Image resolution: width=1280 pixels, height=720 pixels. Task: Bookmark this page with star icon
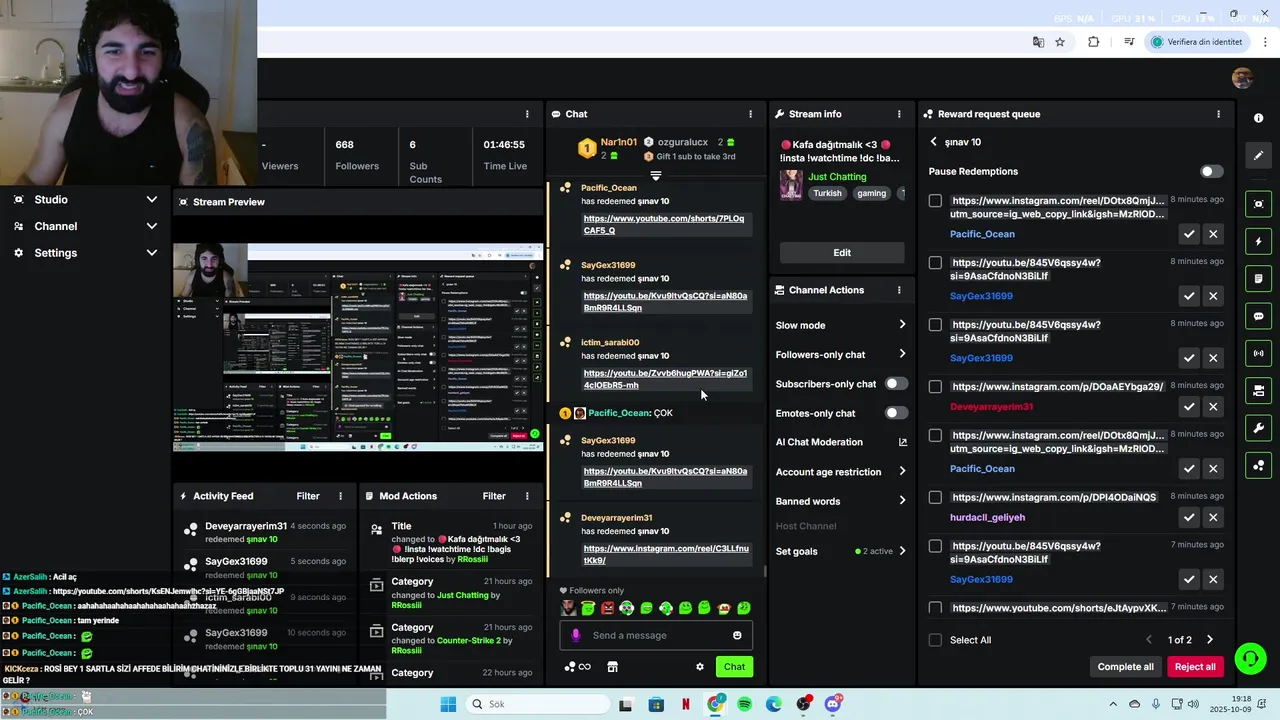point(1060,42)
